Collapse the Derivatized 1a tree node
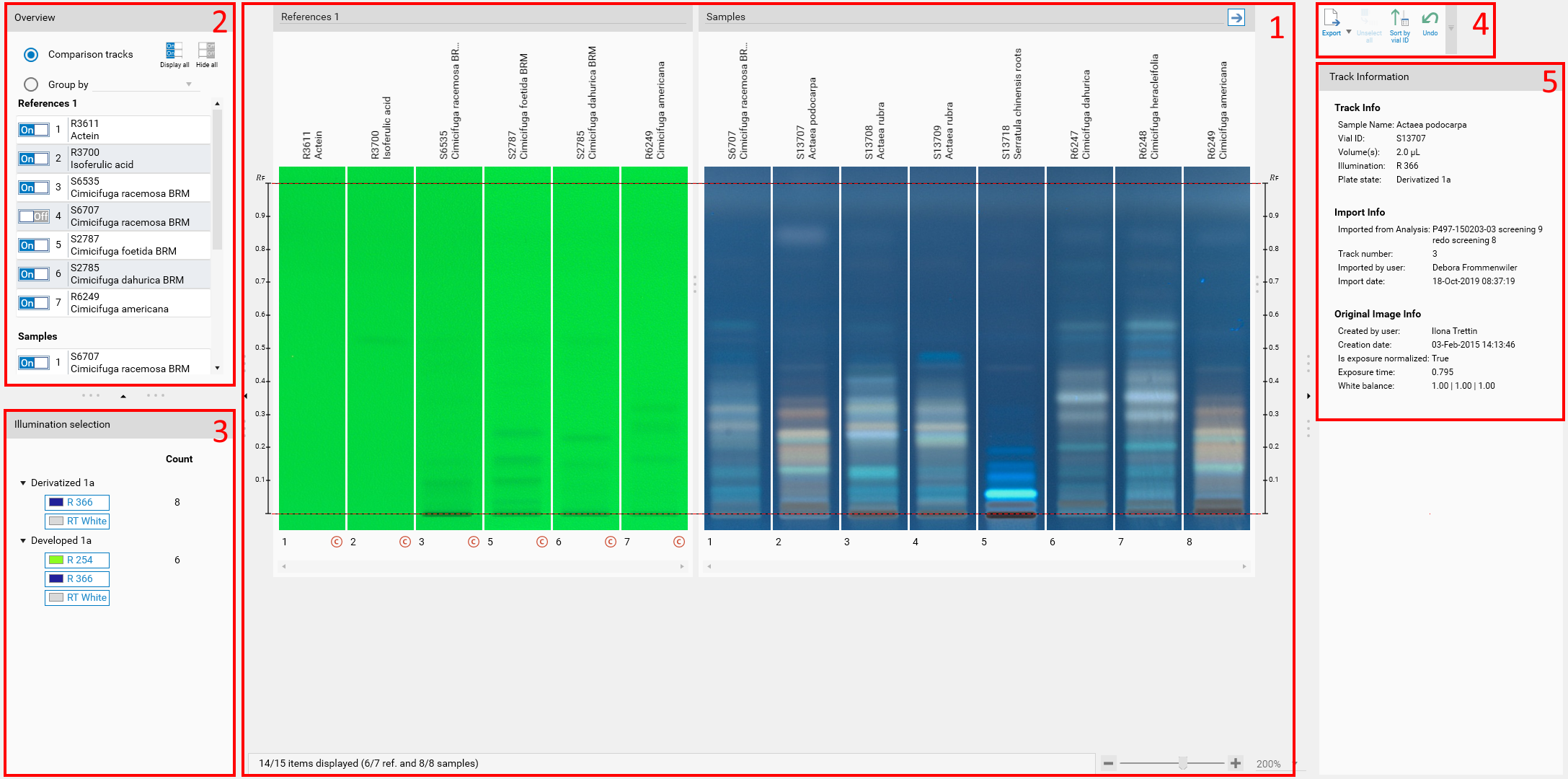1568x779 pixels. click(x=23, y=483)
